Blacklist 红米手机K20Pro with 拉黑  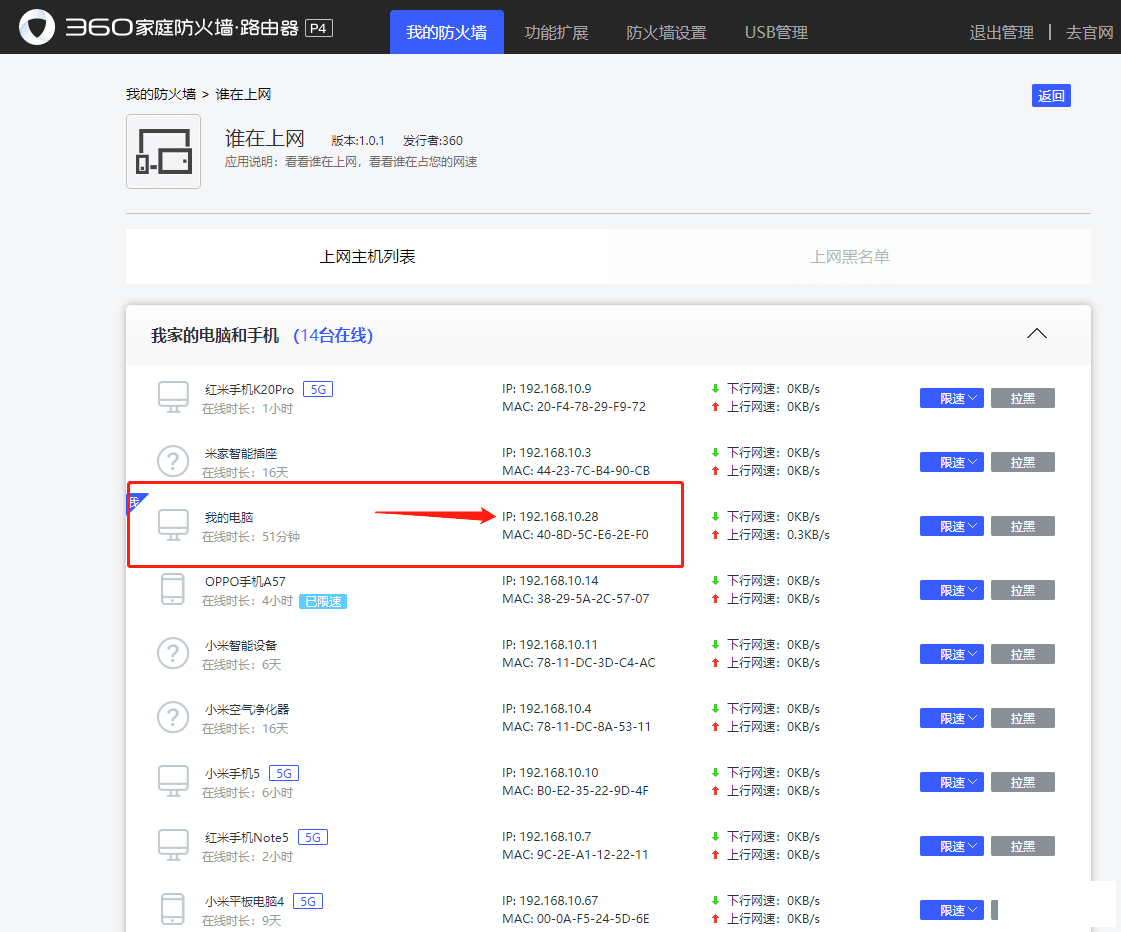(x=1022, y=398)
